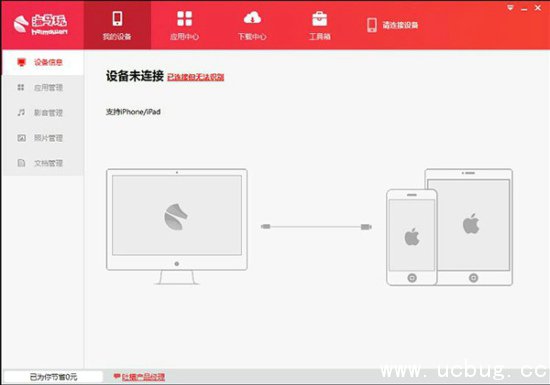Open the 我的设备 tab

tap(117, 25)
